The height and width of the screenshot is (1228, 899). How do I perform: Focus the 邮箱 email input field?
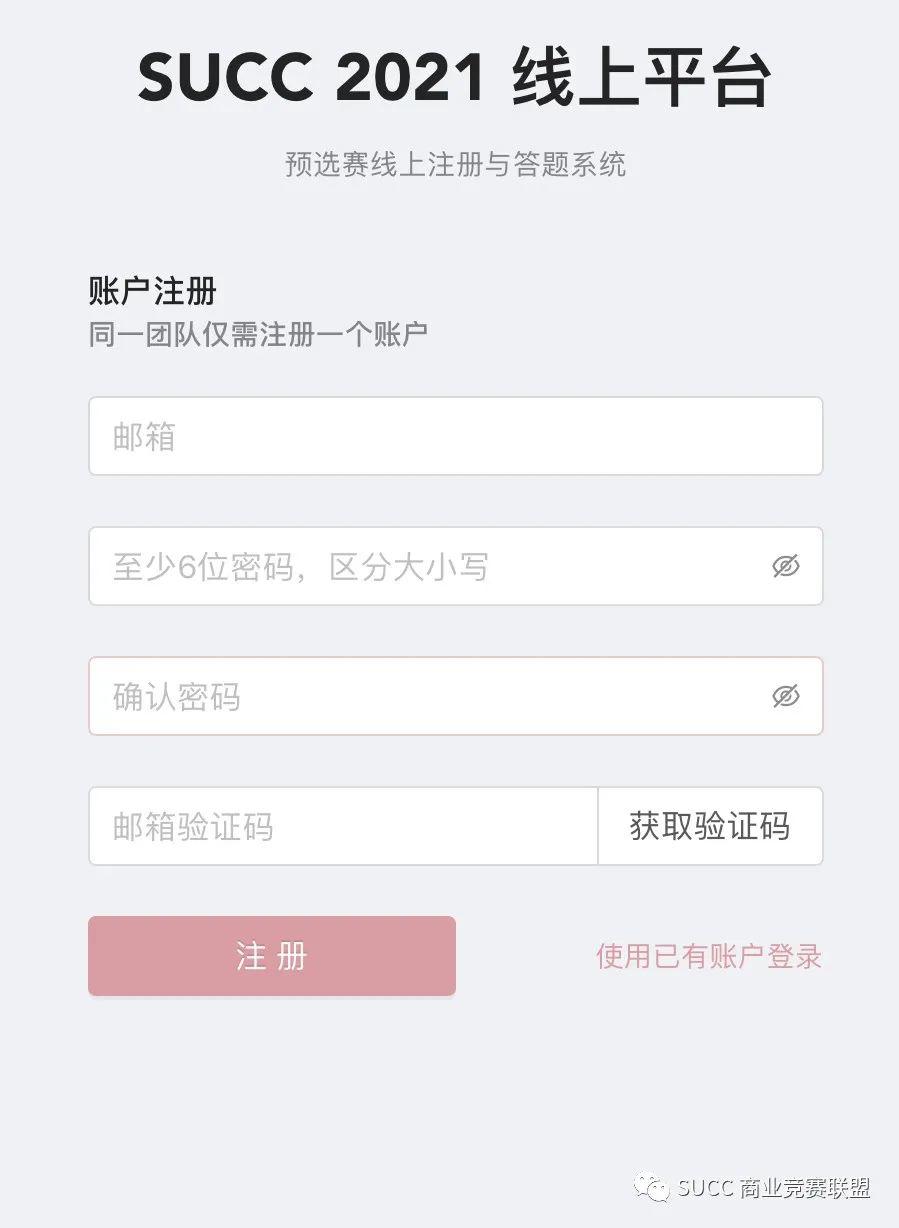pyautogui.click(x=455, y=436)
